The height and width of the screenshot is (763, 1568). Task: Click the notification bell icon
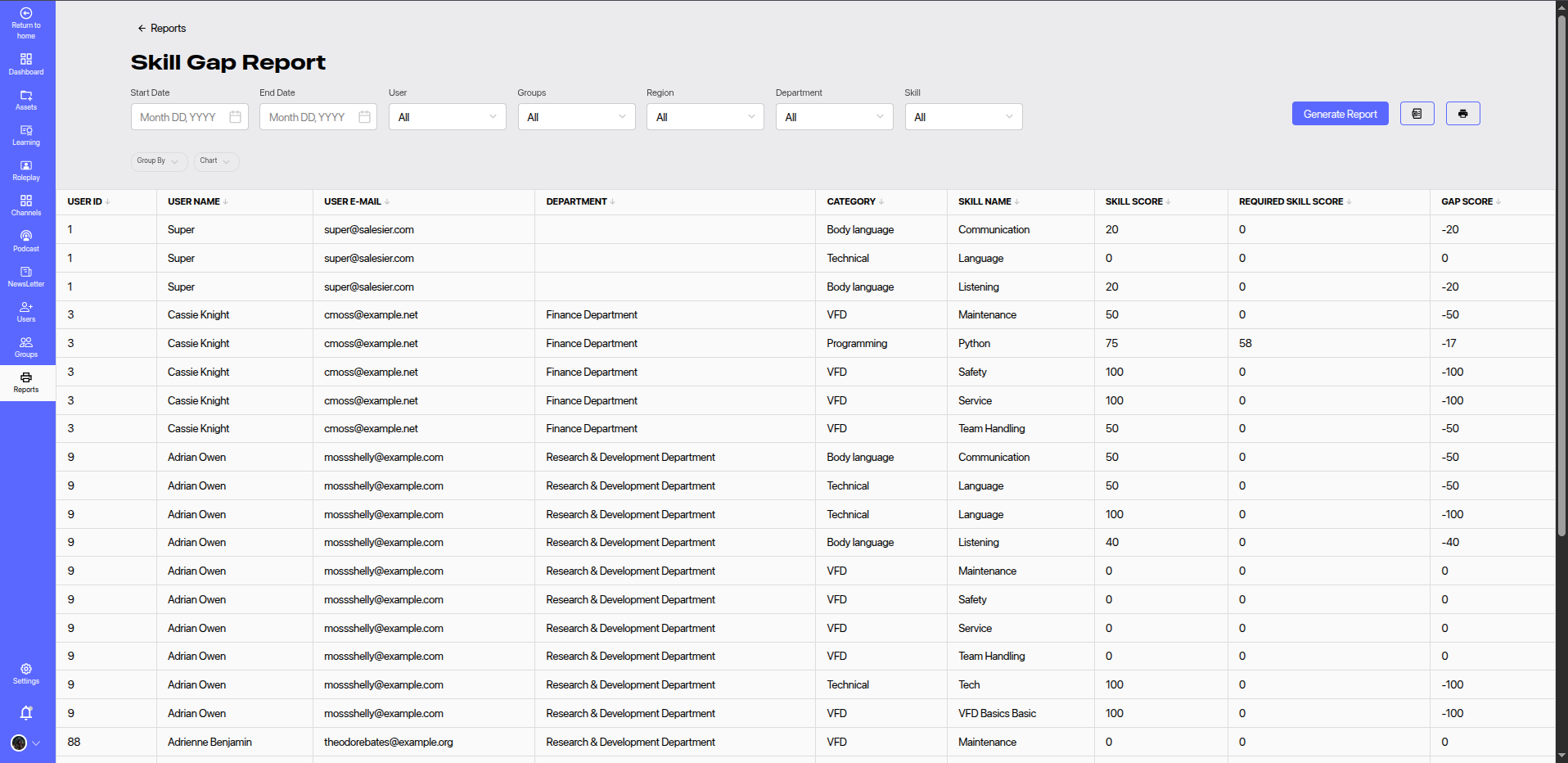point(26,713)
